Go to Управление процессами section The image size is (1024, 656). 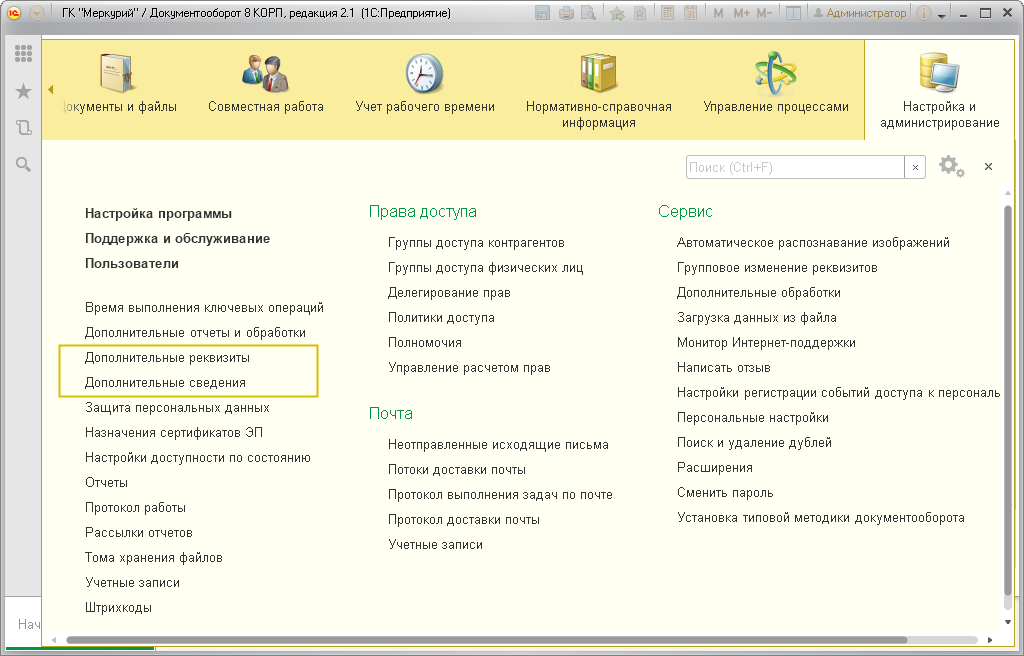[x=776, y=84]
